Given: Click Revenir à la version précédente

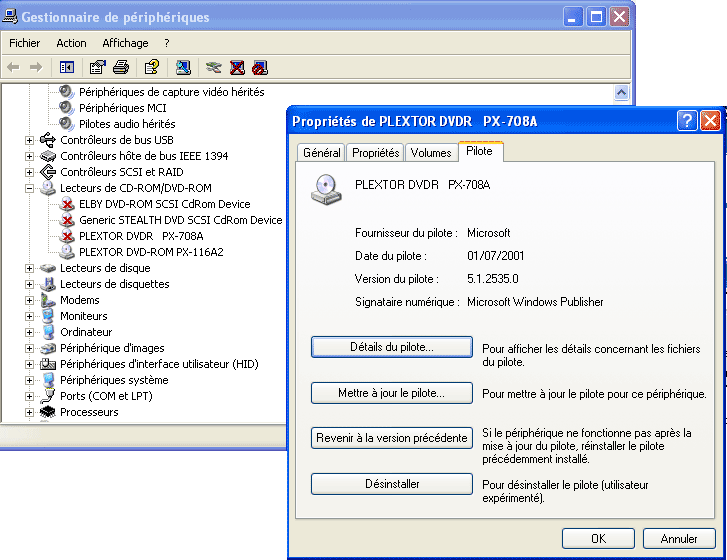Looking at the screenshot, I should [392, 438].
